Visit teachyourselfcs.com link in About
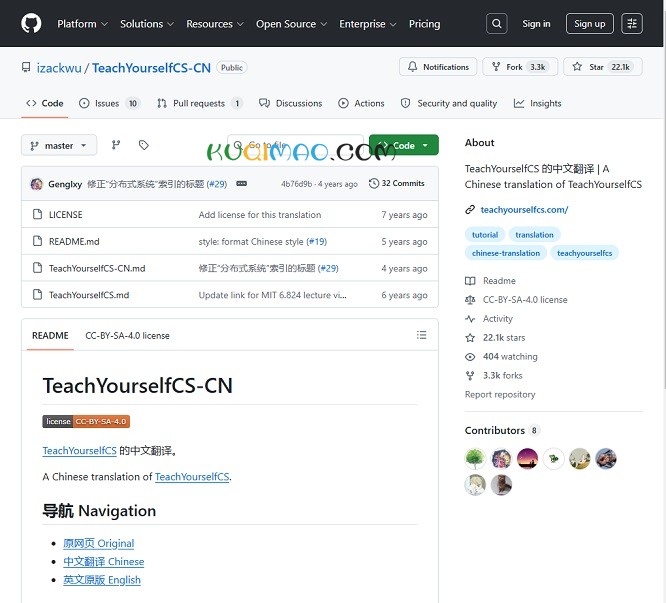 tap(524, 209)
